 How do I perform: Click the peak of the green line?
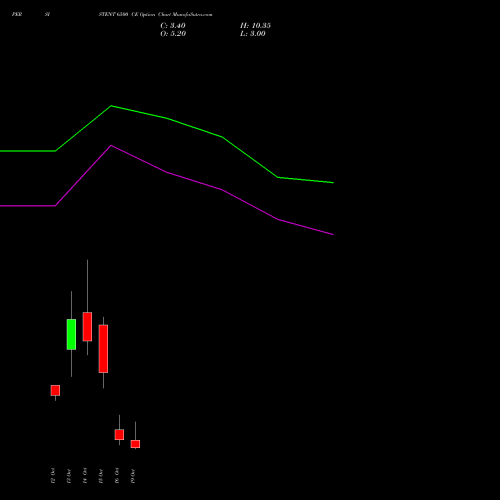click(111, 106)
